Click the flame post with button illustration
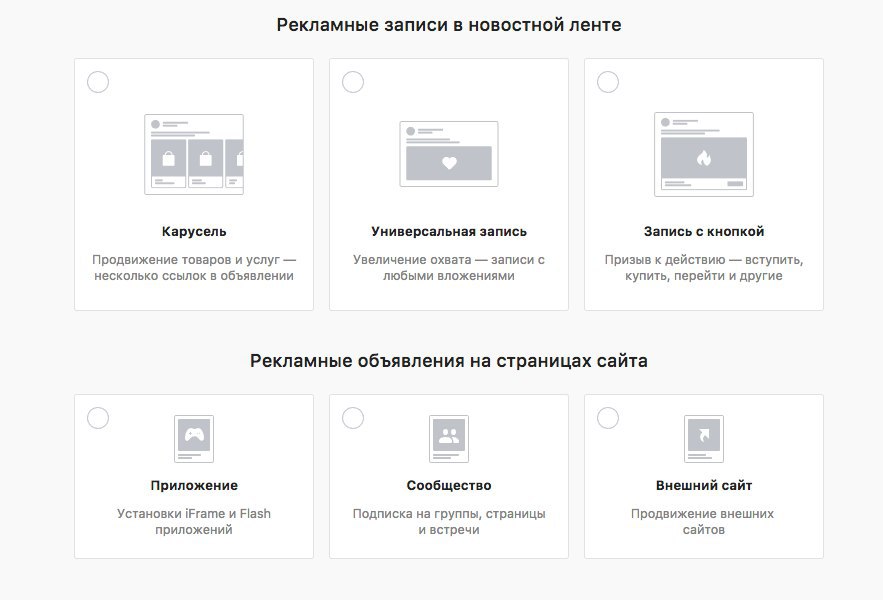The height and width of the screenshot is (600, 883). pyautogui.click(x=704, y=154)
